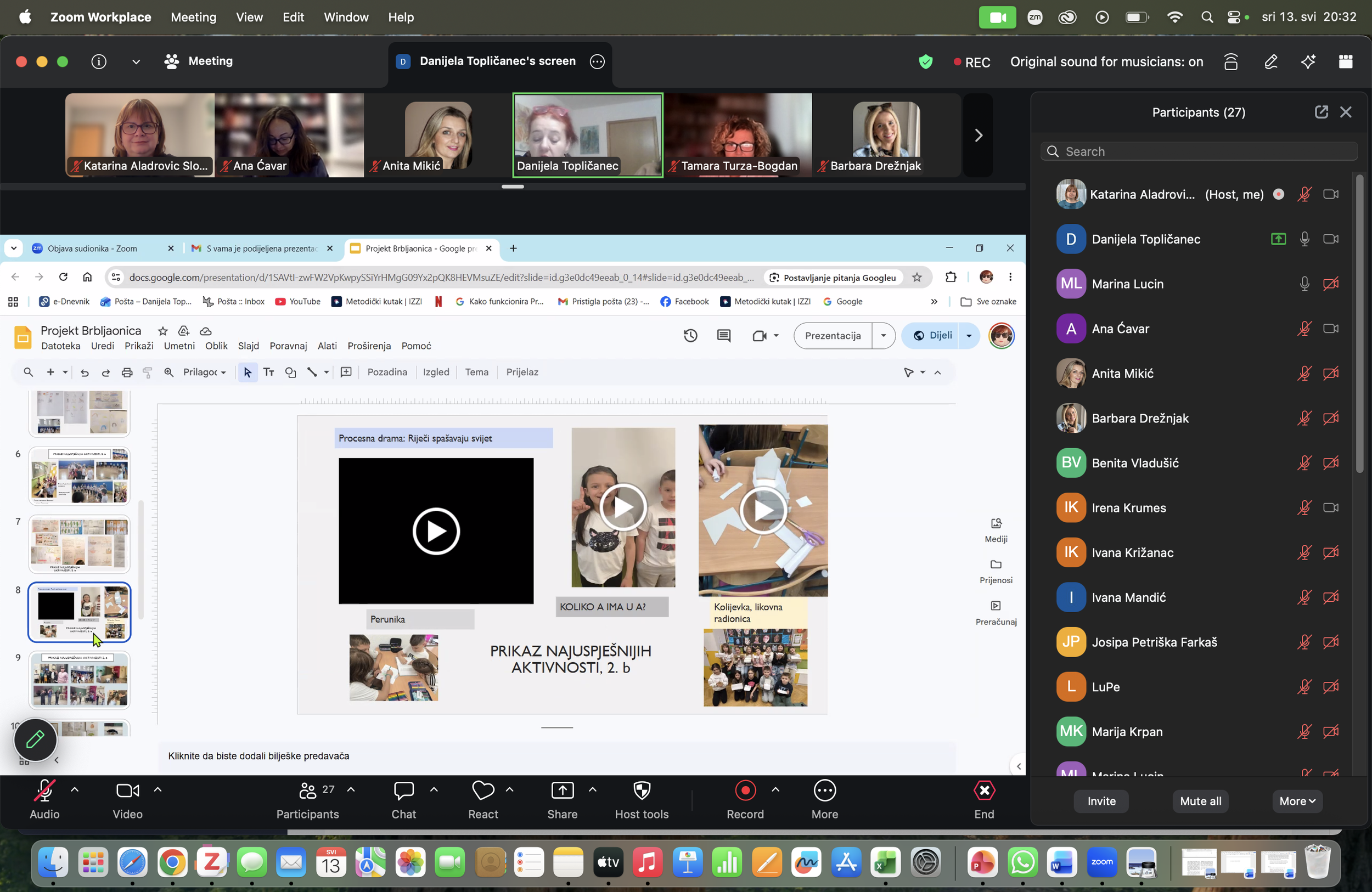Show next video tiles with the arrow
Viewport: 1372px width, 892px height.
tap(979, 136)
